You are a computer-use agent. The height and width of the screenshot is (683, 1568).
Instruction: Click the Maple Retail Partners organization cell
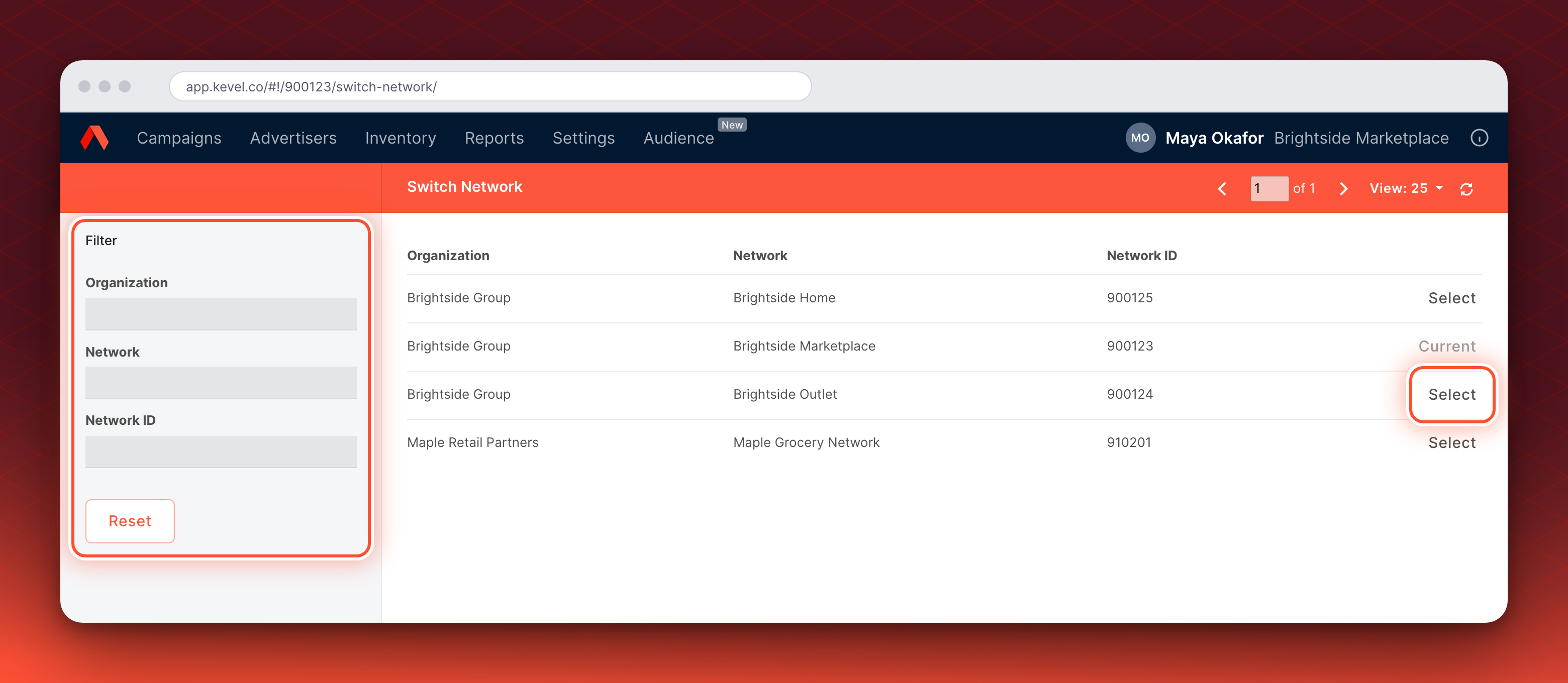tap(473, 442)
